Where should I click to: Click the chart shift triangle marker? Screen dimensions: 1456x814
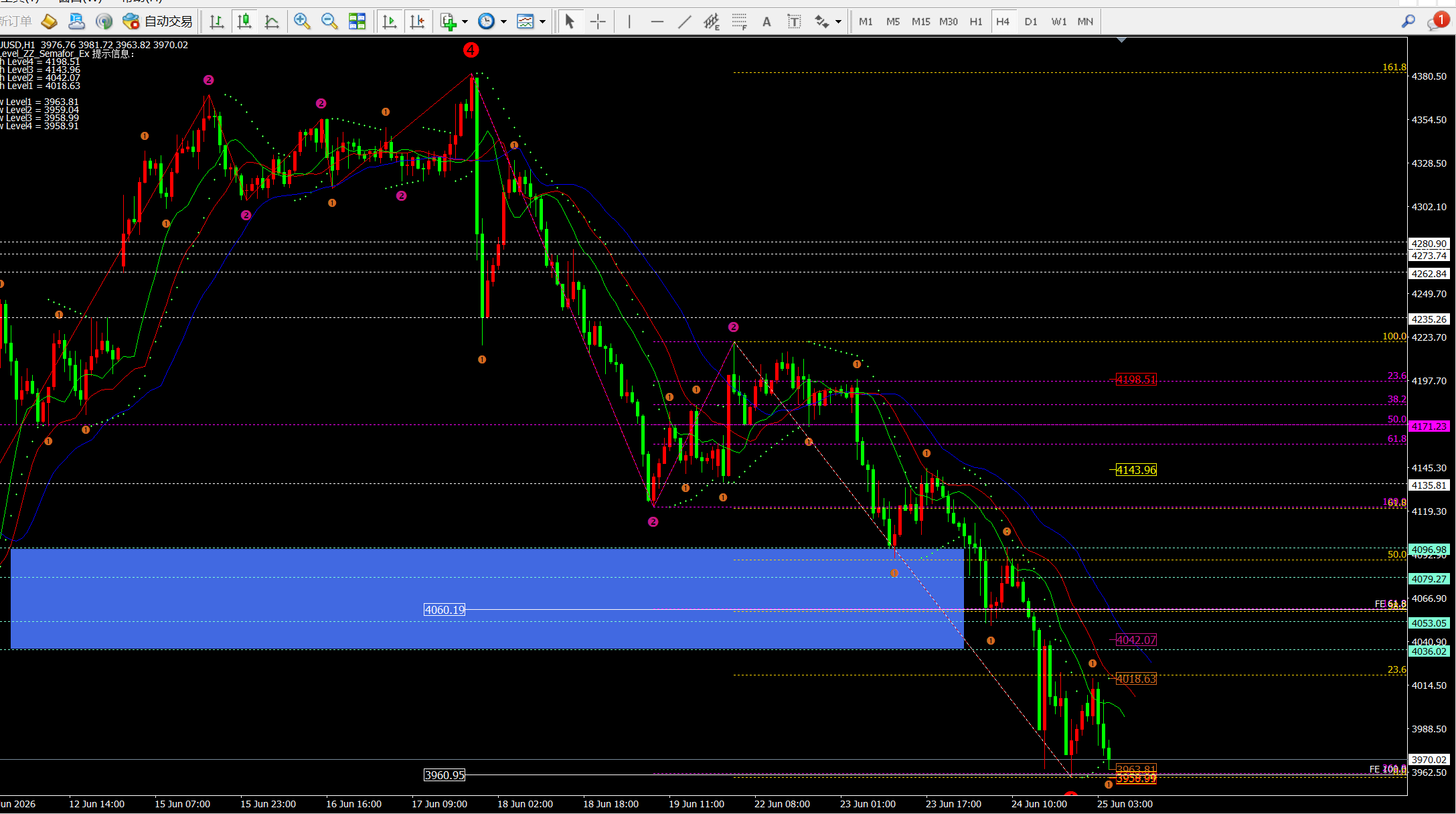[1122, 40]
